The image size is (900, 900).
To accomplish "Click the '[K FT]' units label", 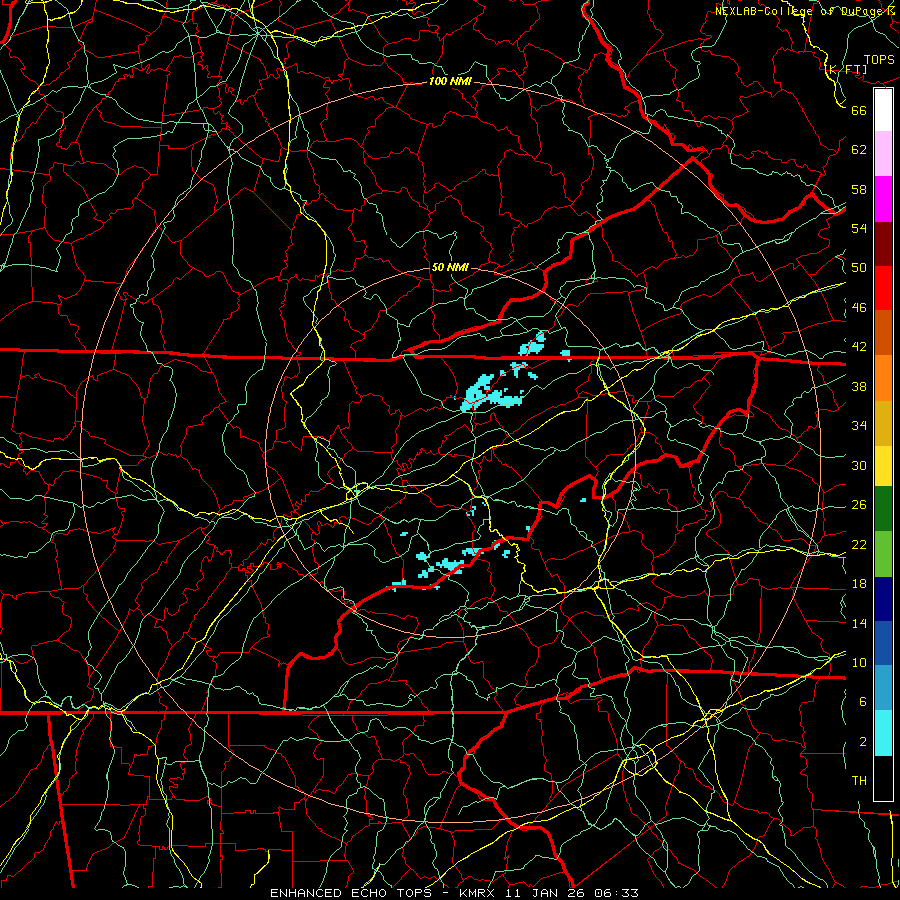I will pos(846,70).
